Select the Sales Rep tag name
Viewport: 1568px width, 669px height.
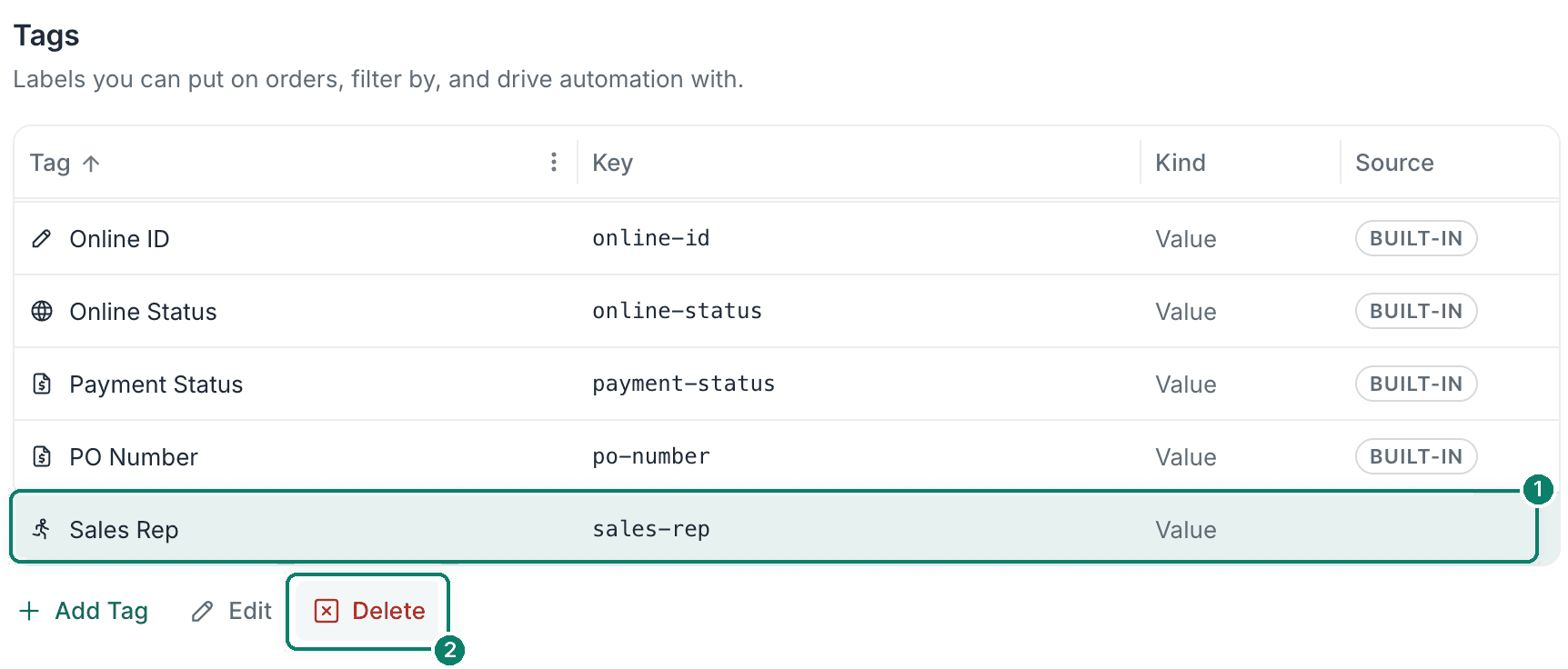point(124,530)
